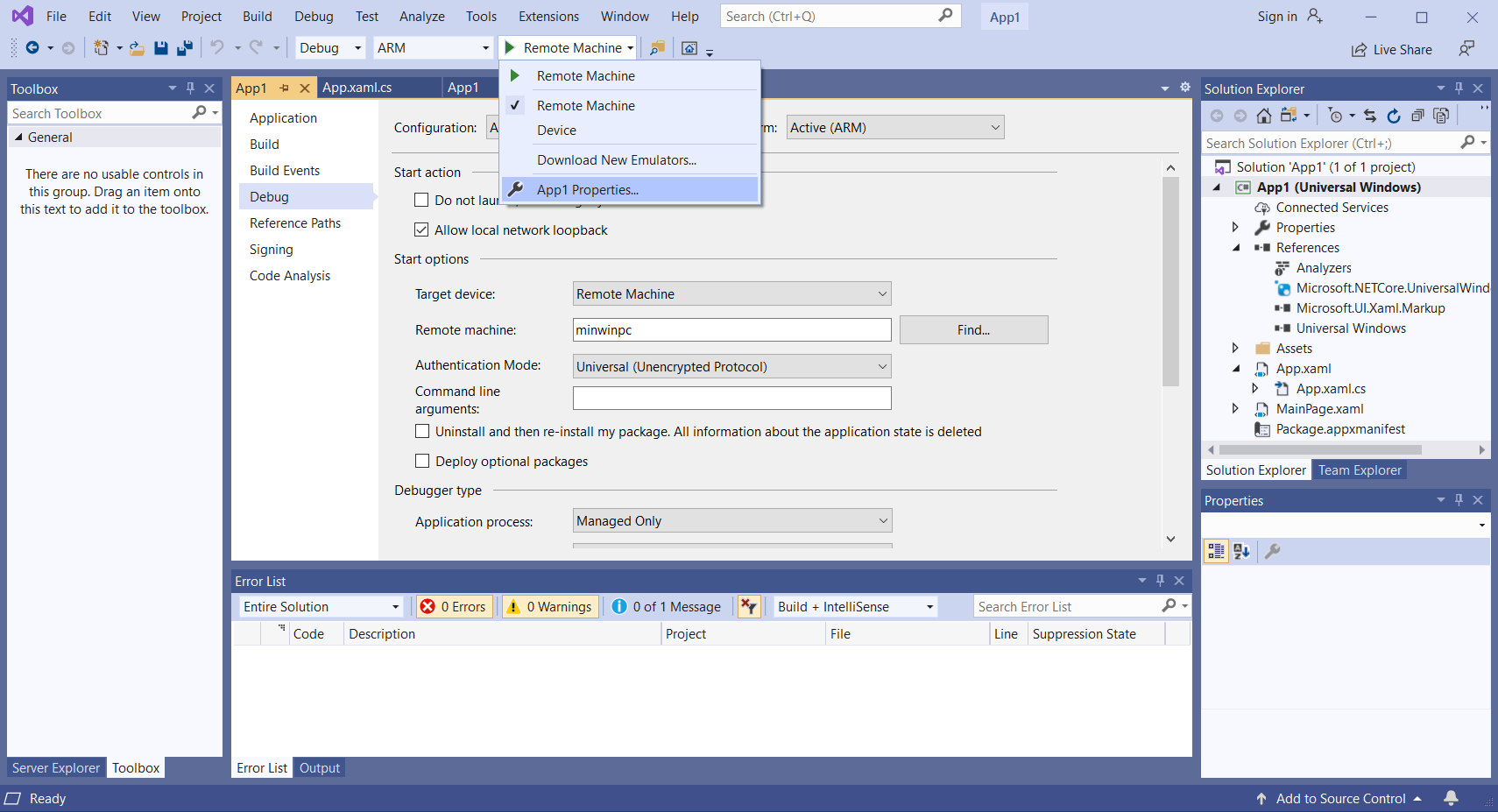Image resolution: width=1498 pixels, height=812 pixels.
Task: Uncheck Allow local network loopback
Action: [421, 229]
